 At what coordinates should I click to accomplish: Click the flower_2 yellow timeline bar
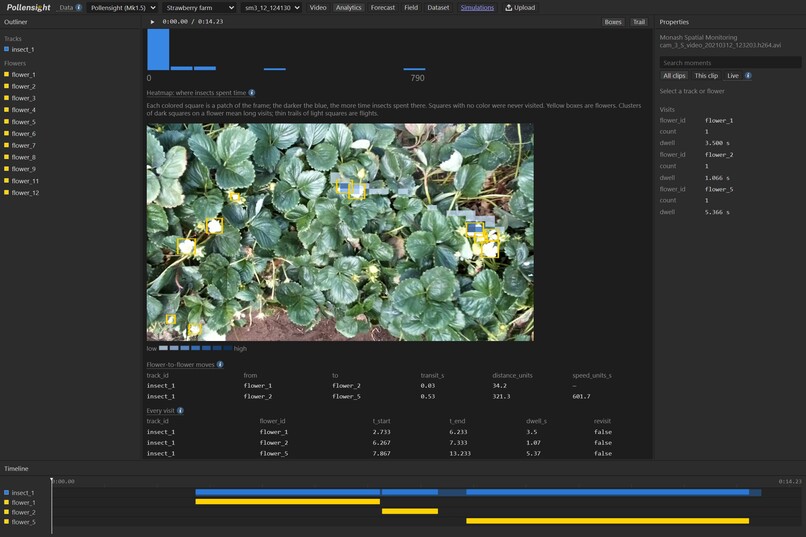(x=410, y=511)
